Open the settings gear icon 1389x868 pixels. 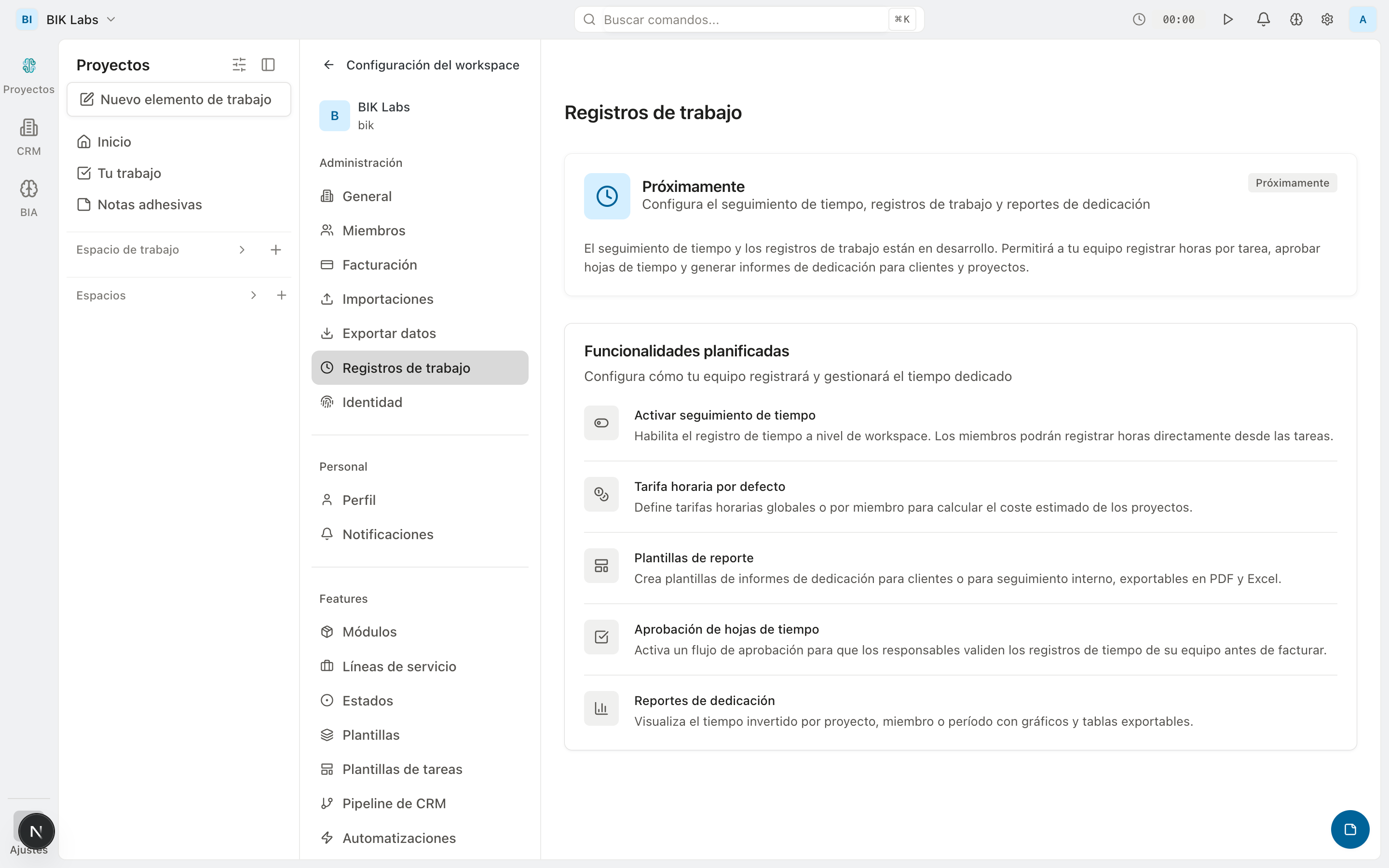pos(1327,19)
